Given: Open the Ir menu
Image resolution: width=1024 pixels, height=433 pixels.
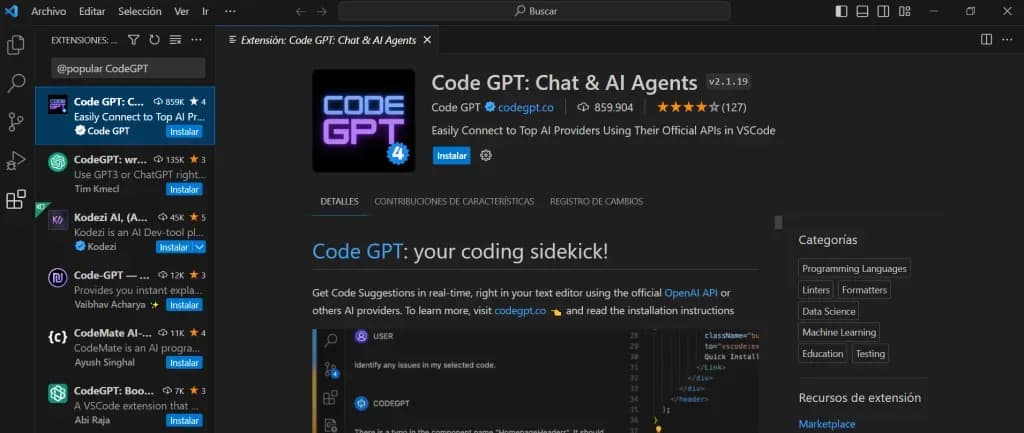Looking at the screenshot, I should [x=206, y=11].
